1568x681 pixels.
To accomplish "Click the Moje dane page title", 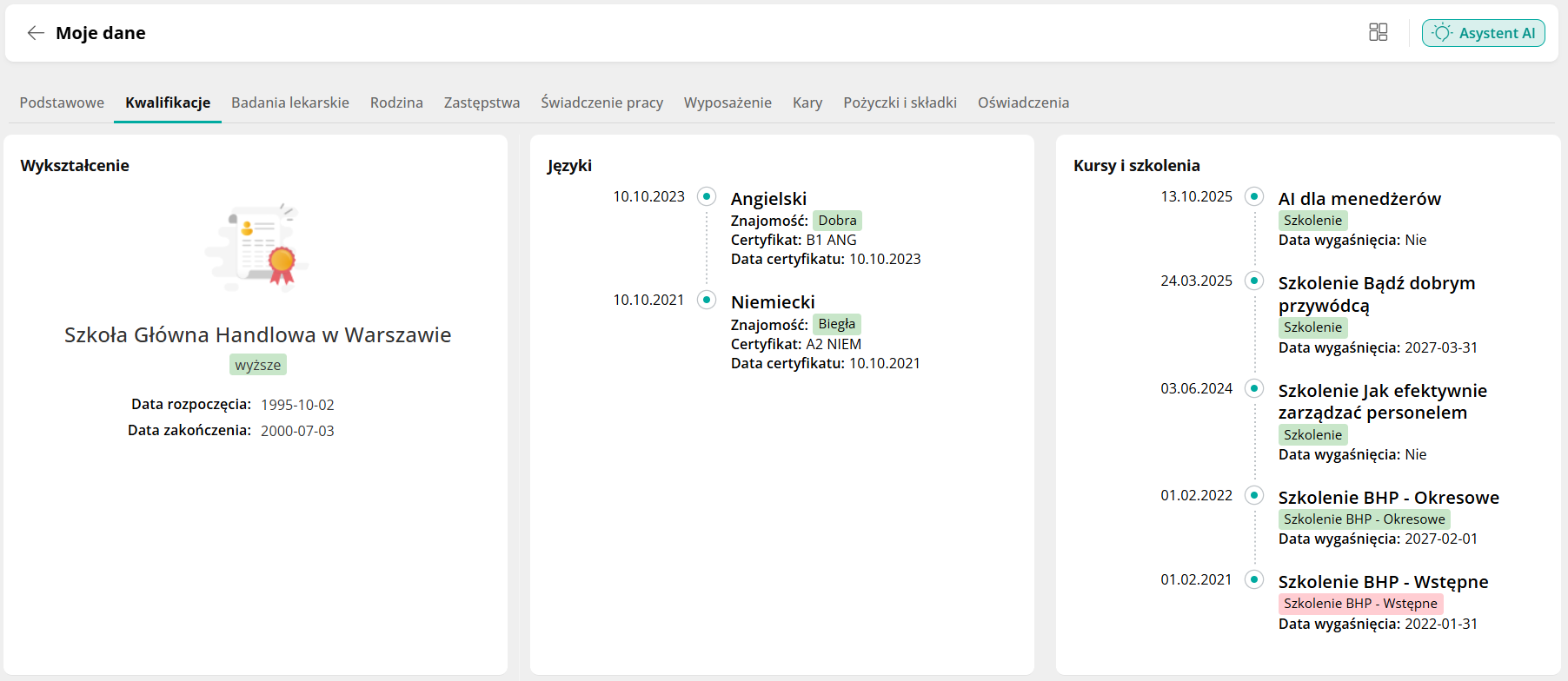I will pos(101,33).
